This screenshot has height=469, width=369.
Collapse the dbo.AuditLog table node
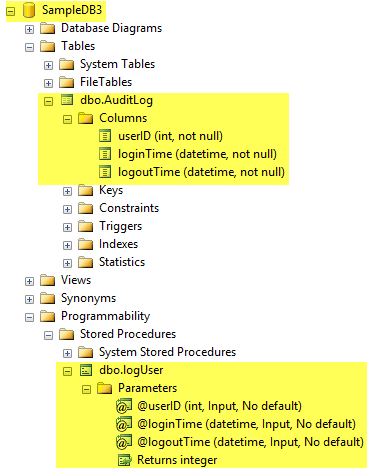48,101
